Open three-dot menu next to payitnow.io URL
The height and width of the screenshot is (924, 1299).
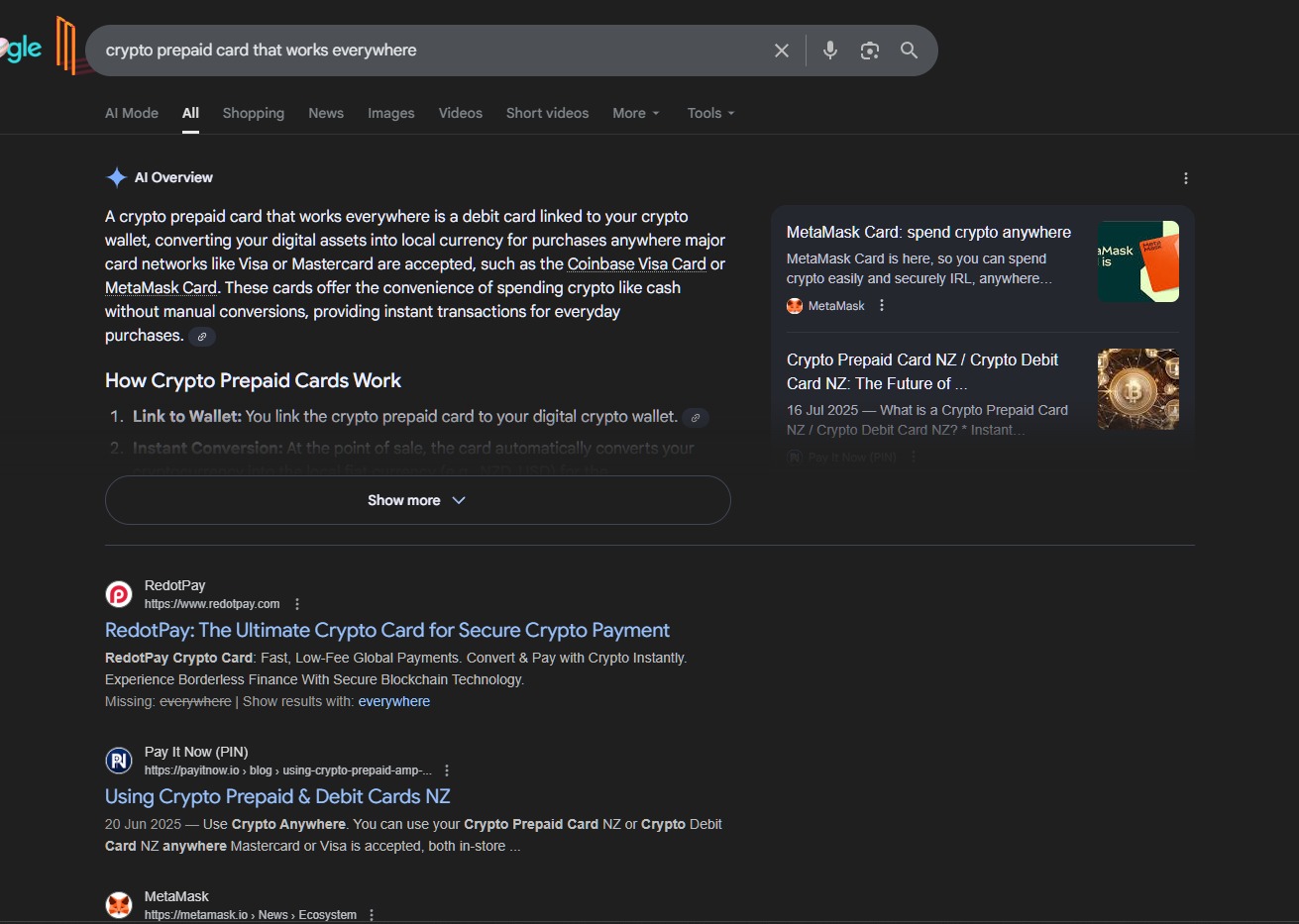(x=447, y=770)
